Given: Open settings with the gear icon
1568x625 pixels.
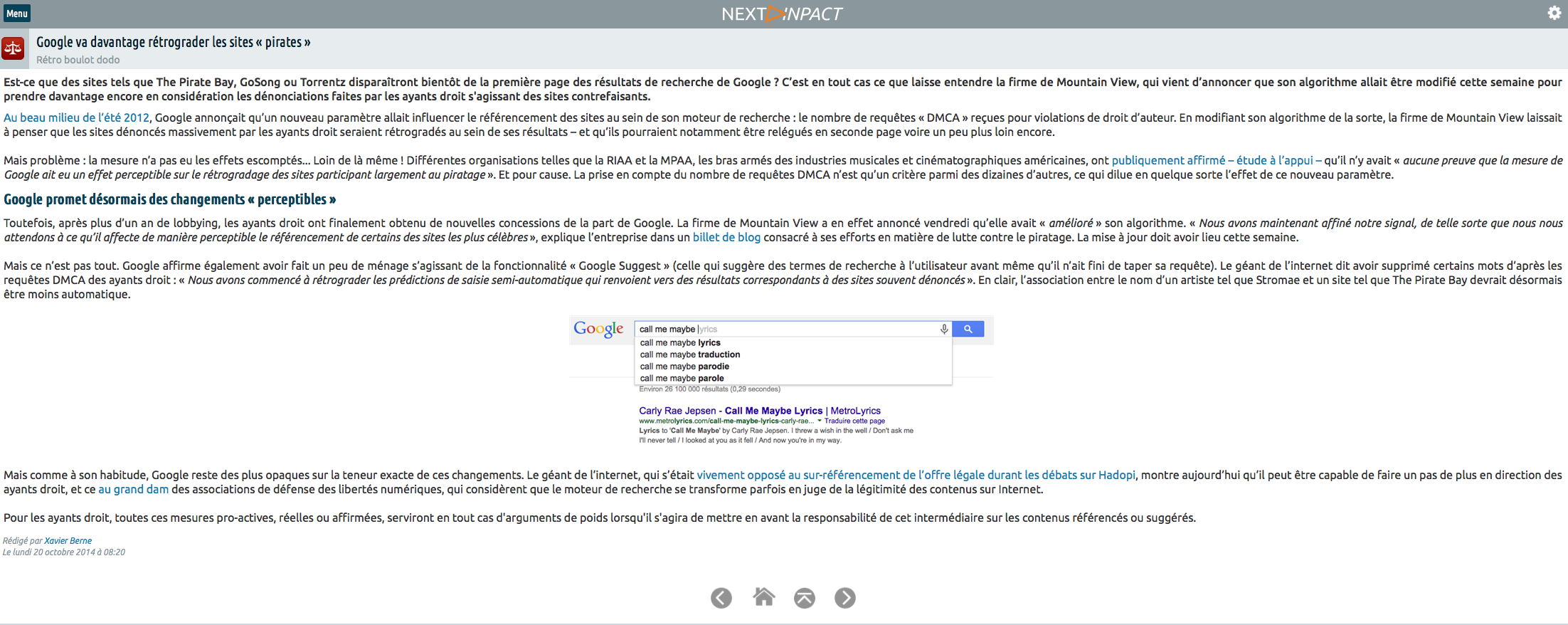Looking at the screenshot, I should pos(1554,13).
